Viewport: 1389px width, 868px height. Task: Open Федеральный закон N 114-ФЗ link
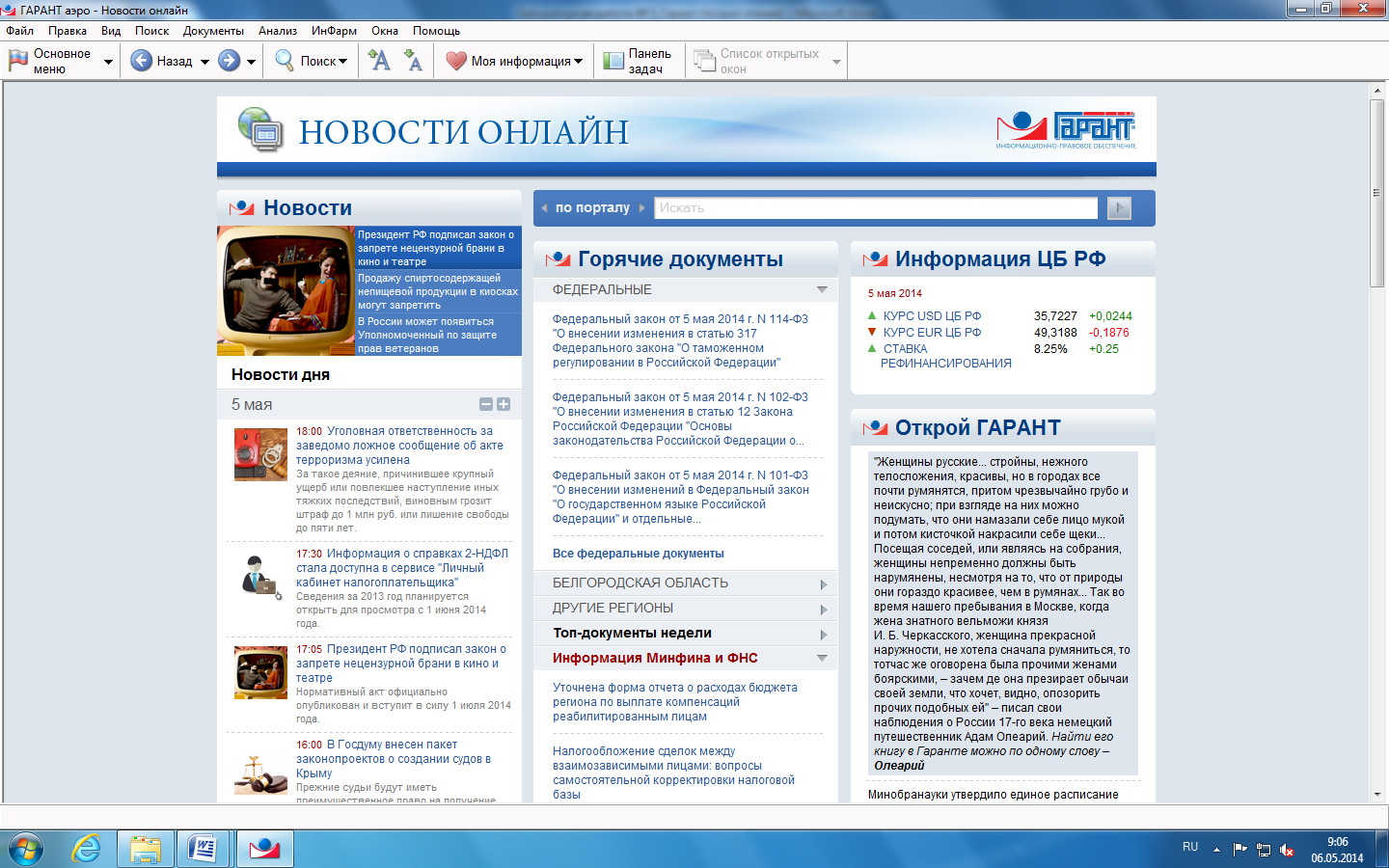pos(680,340)
